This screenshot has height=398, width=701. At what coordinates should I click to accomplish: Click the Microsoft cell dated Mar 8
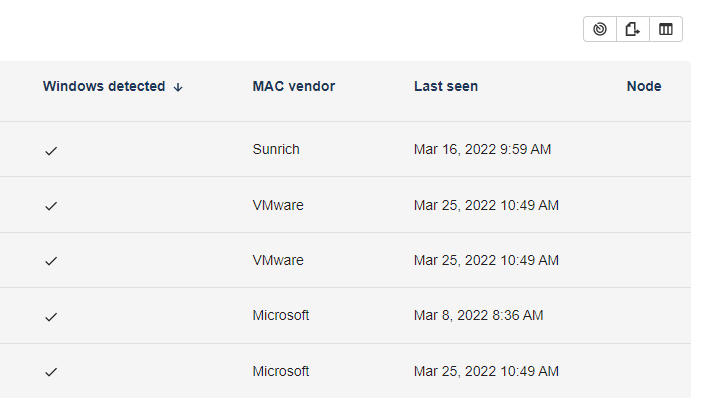coord(281,315)
